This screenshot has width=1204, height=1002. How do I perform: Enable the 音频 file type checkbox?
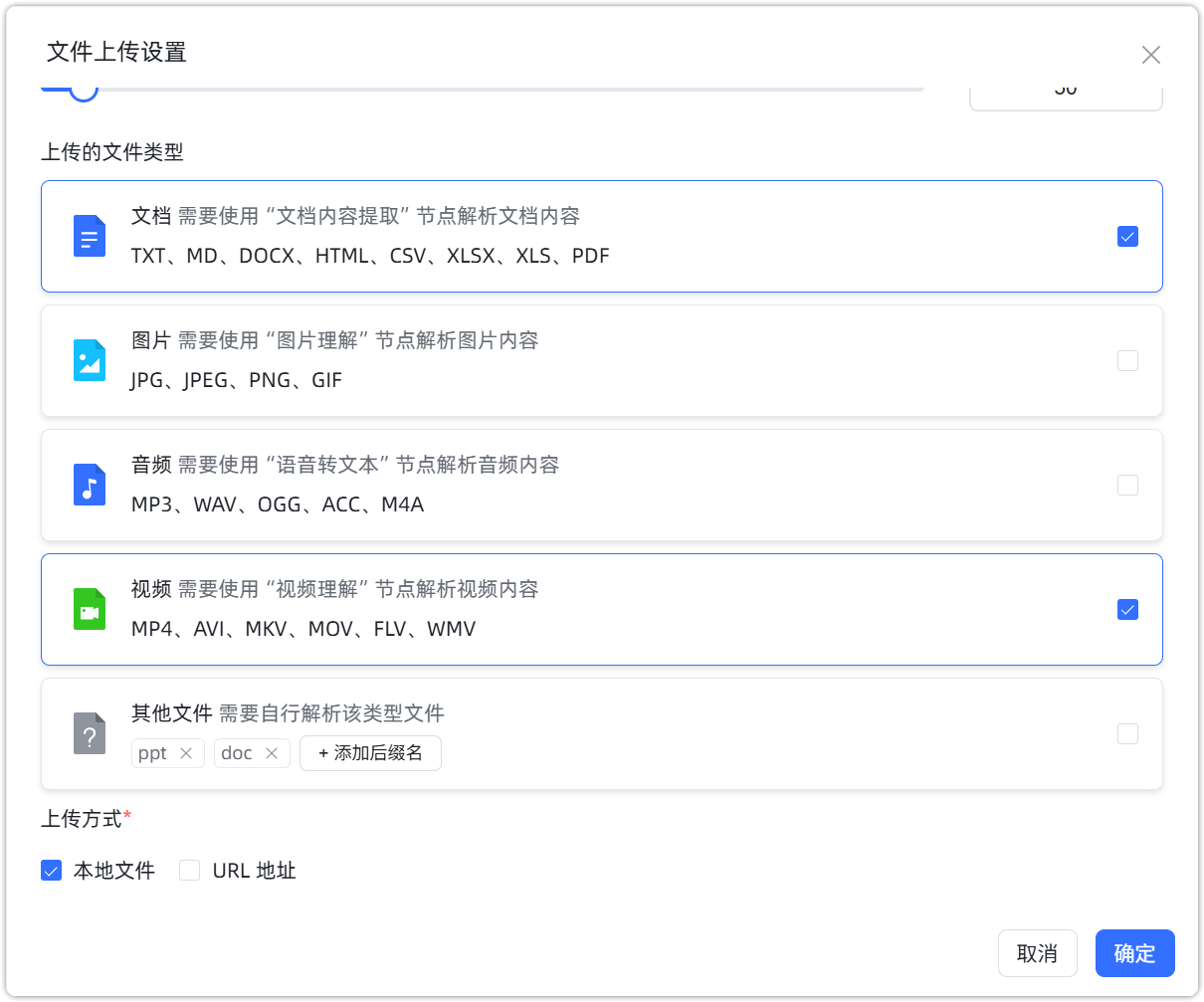coord(1127,485)
